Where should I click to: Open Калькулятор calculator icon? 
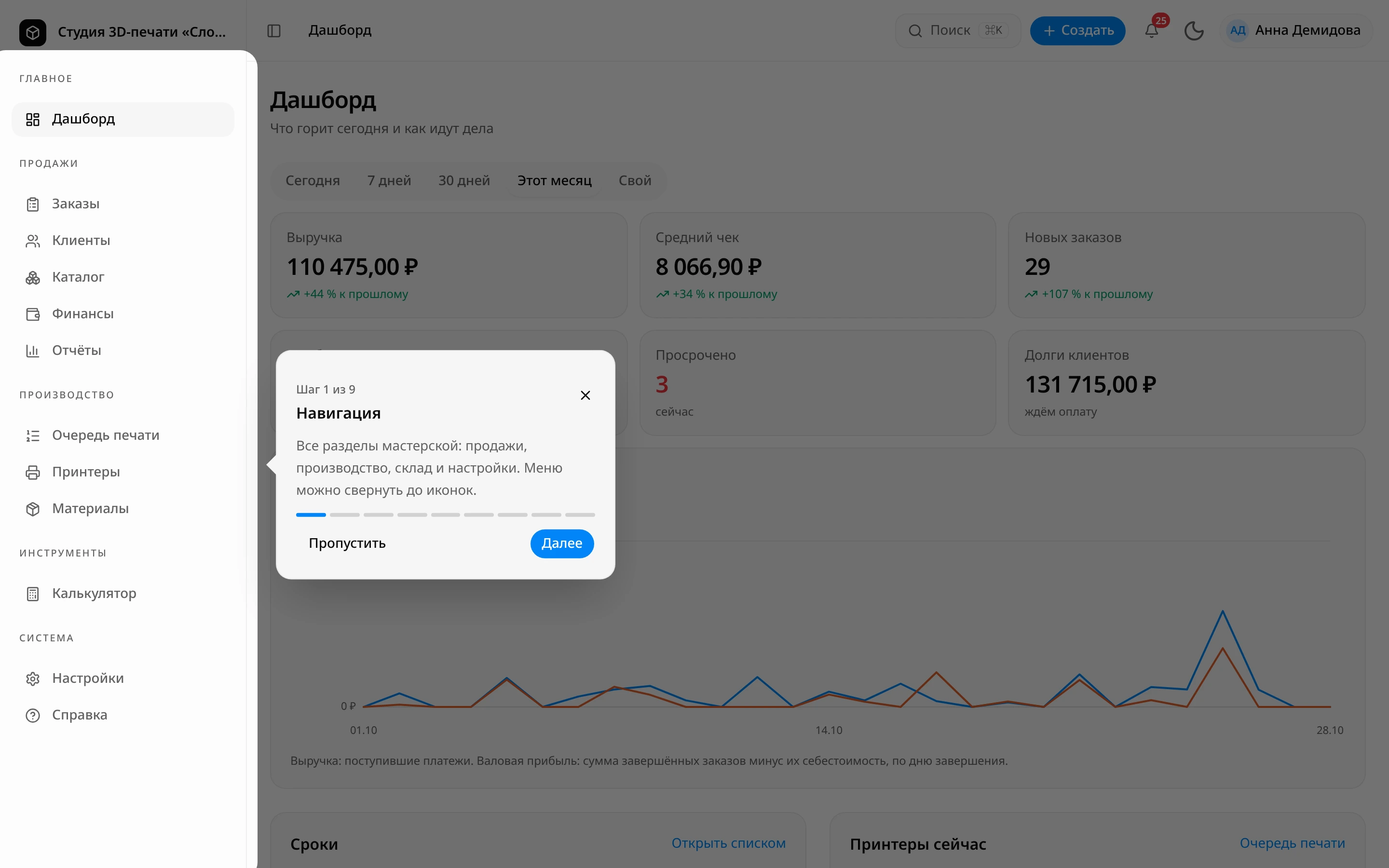(33, 594)
